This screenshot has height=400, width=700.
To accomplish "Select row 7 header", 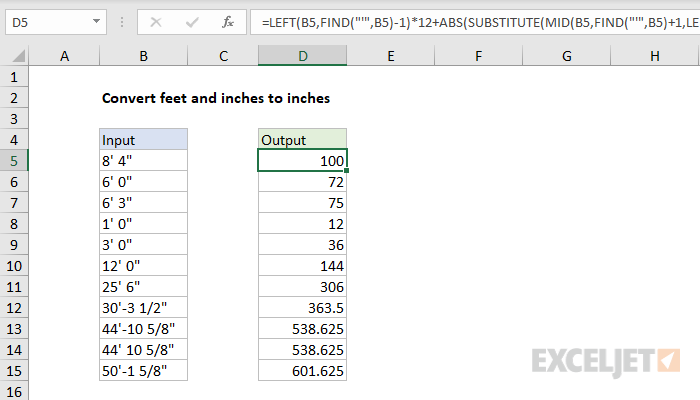I will coord(14,203).
